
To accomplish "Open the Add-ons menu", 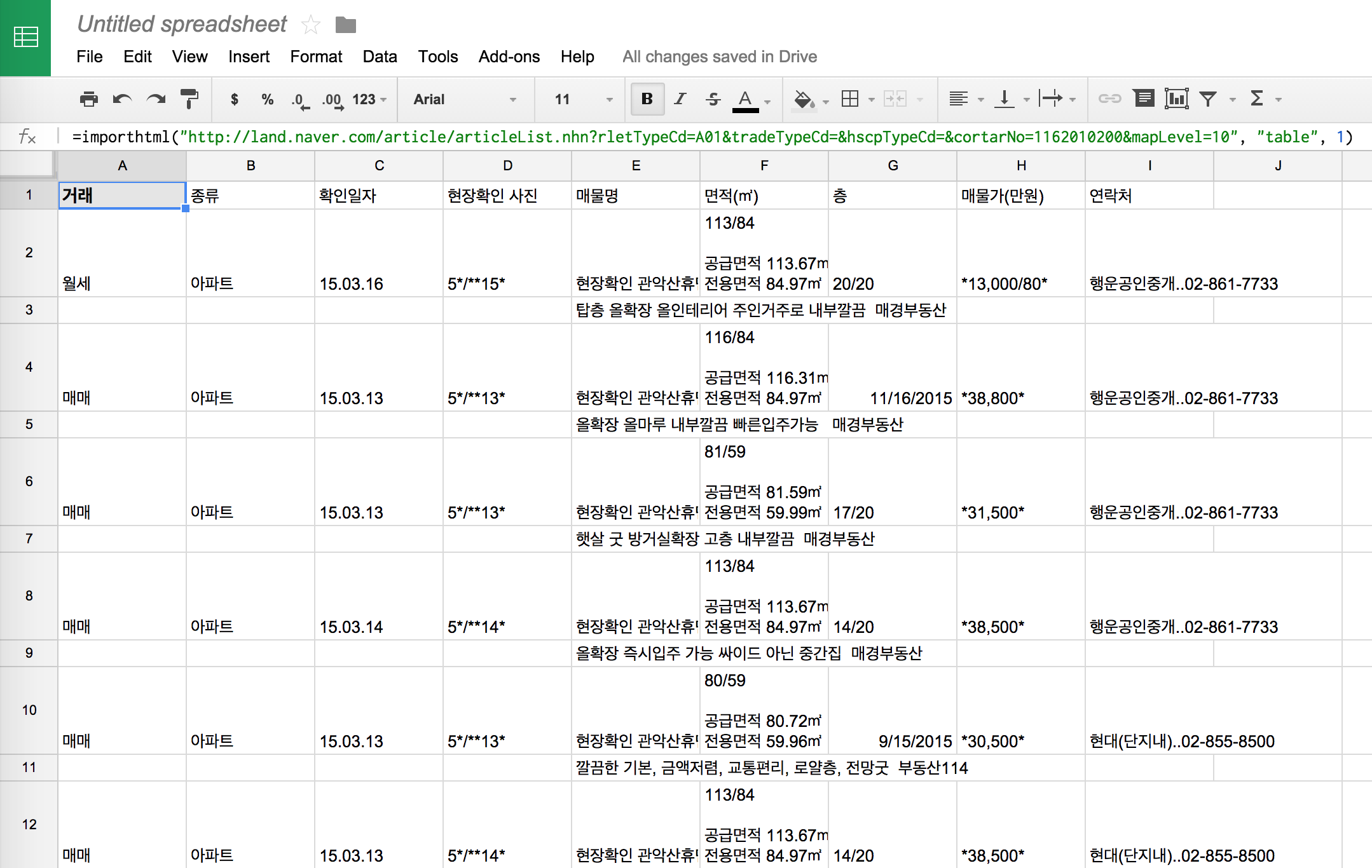I will pos(509,57).
